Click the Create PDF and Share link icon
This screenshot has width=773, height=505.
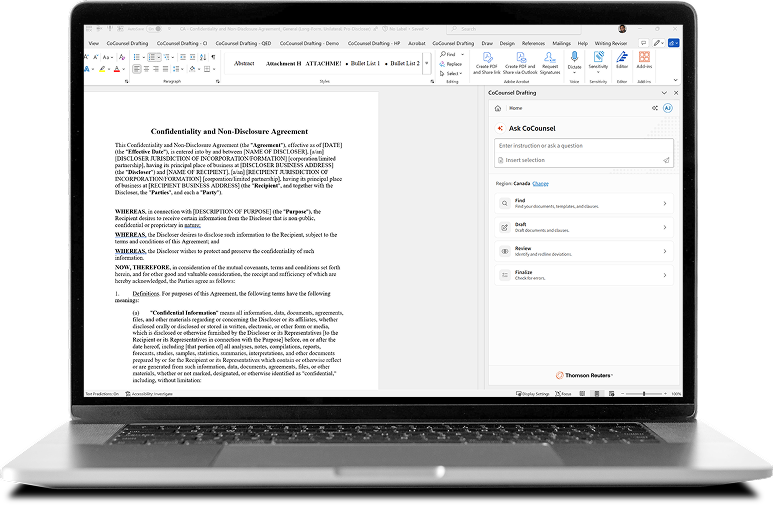tap(487, 58)
